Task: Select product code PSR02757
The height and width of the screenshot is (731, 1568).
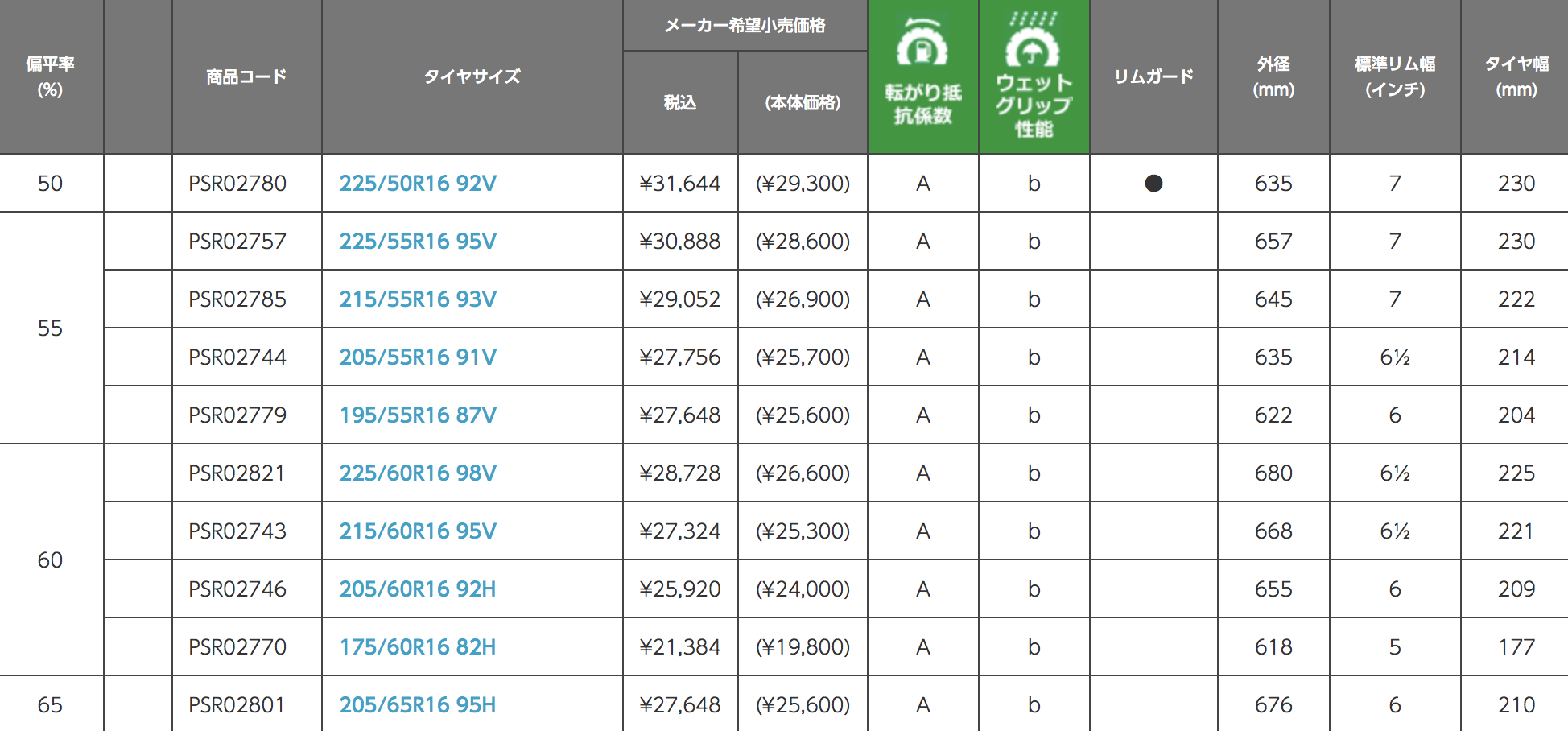Action: pos(237,242)
